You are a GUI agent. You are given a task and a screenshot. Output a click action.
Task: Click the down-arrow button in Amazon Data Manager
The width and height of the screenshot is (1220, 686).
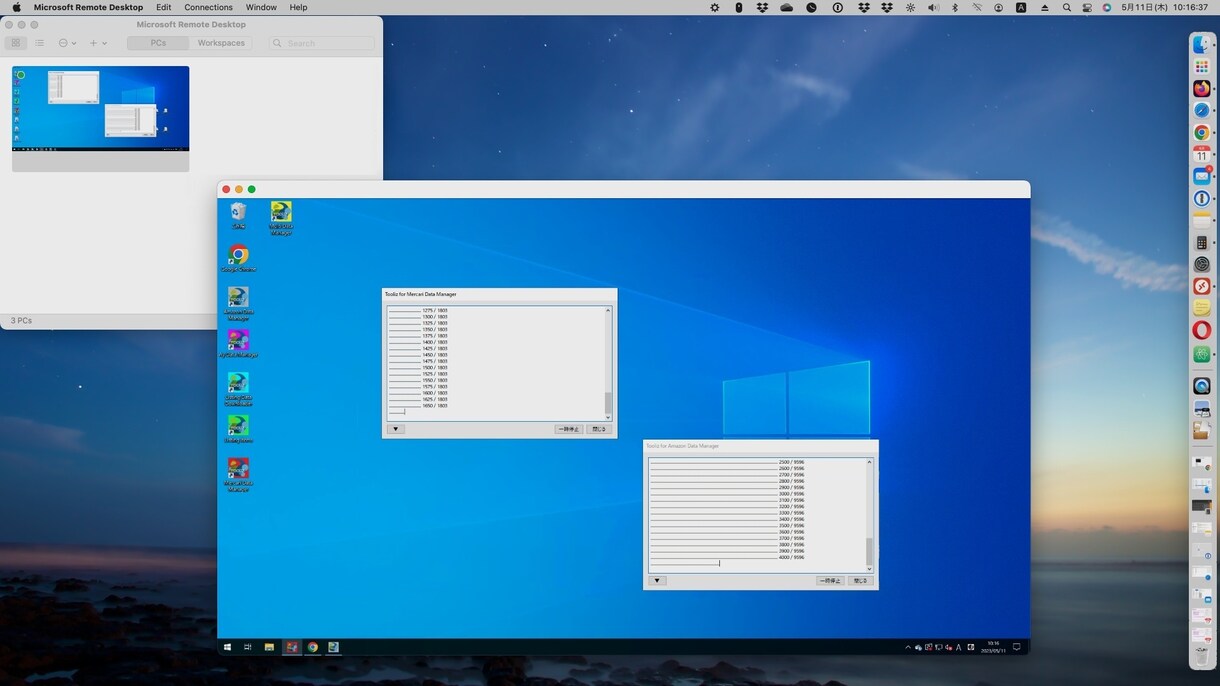click(x=657, y=580)
